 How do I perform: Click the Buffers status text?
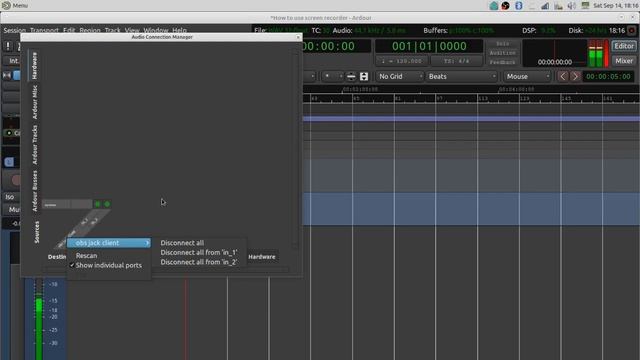458,31
